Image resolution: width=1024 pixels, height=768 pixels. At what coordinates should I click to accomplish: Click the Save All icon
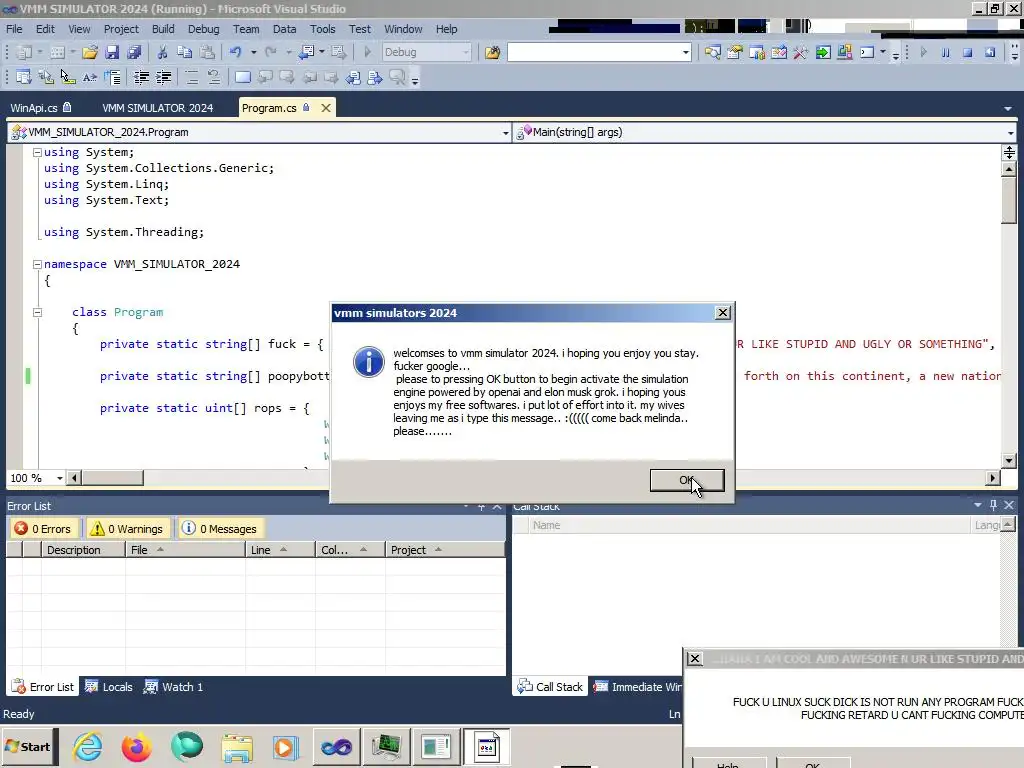coord(134,52)
